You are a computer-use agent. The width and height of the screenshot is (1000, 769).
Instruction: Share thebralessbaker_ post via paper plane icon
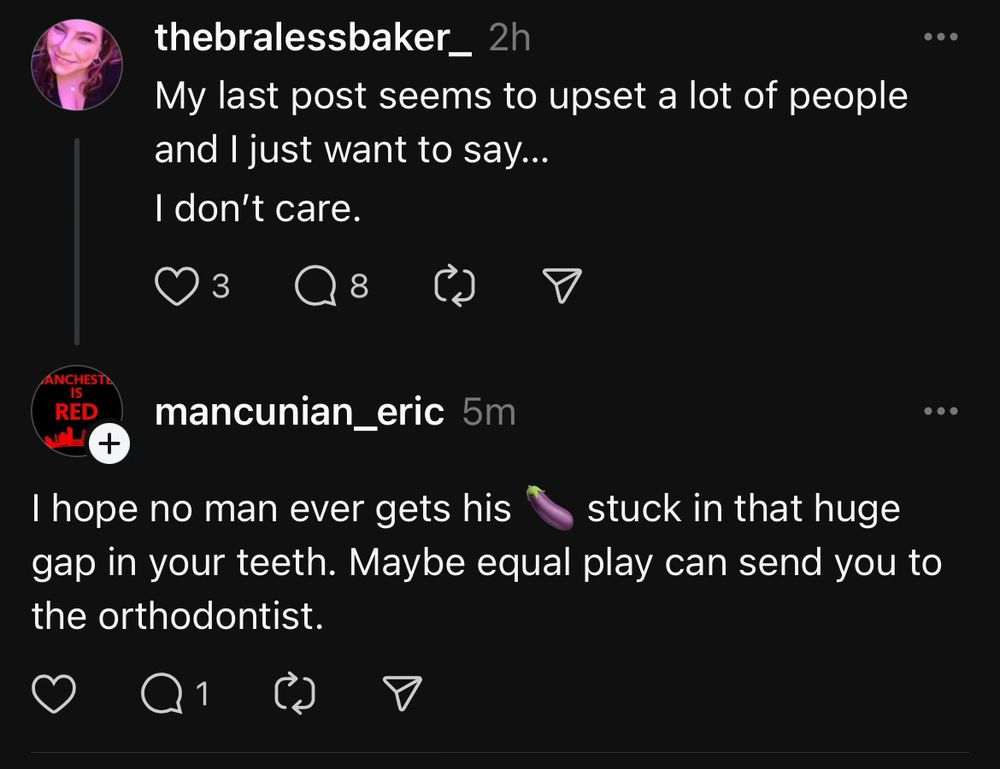click(562, 285)
